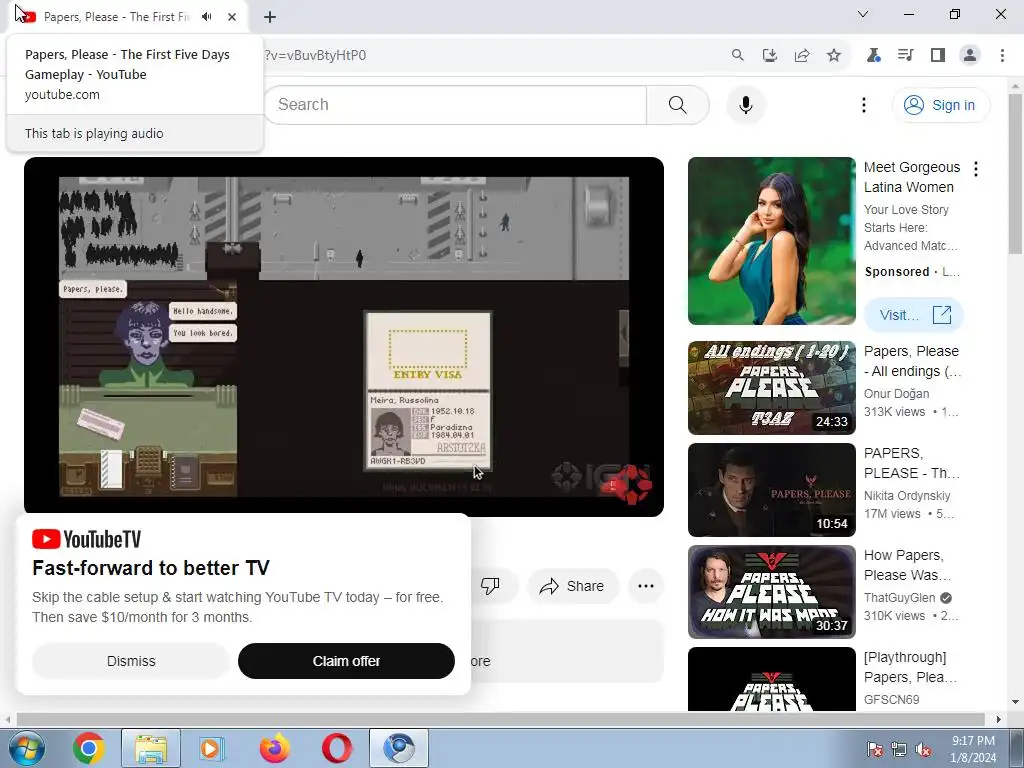Open the Chrome Labs flask icon
Image resolution: width=1024 pixels, height=768 pixels.
click(873, 55)
